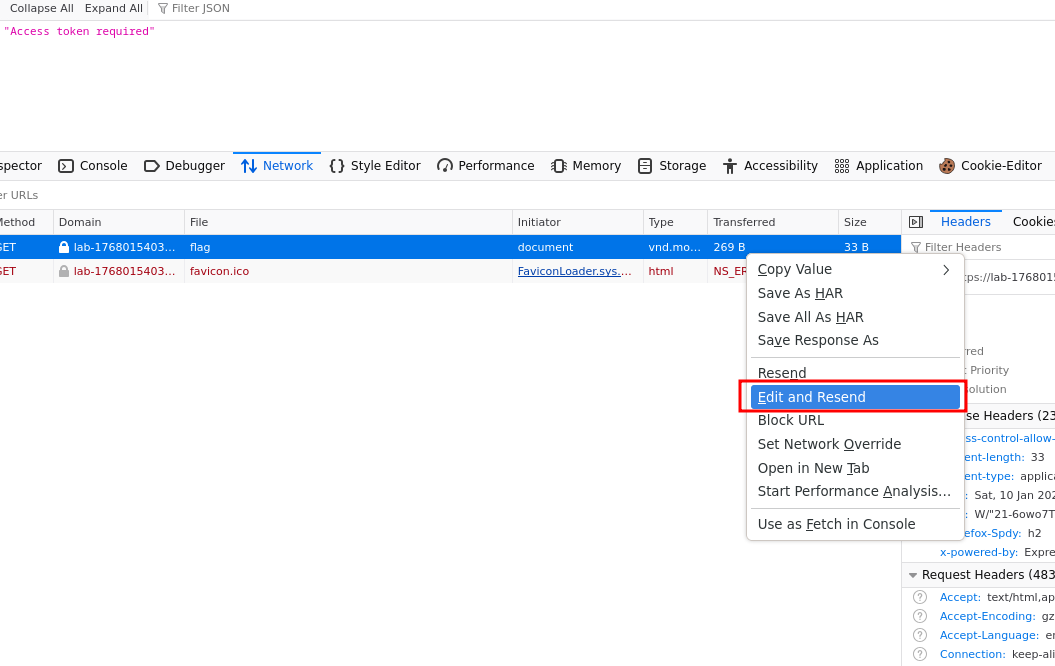This screenshot has height=666, width=1055.
Task: Sort by the Size column header
Action: (x=869, y=222)
